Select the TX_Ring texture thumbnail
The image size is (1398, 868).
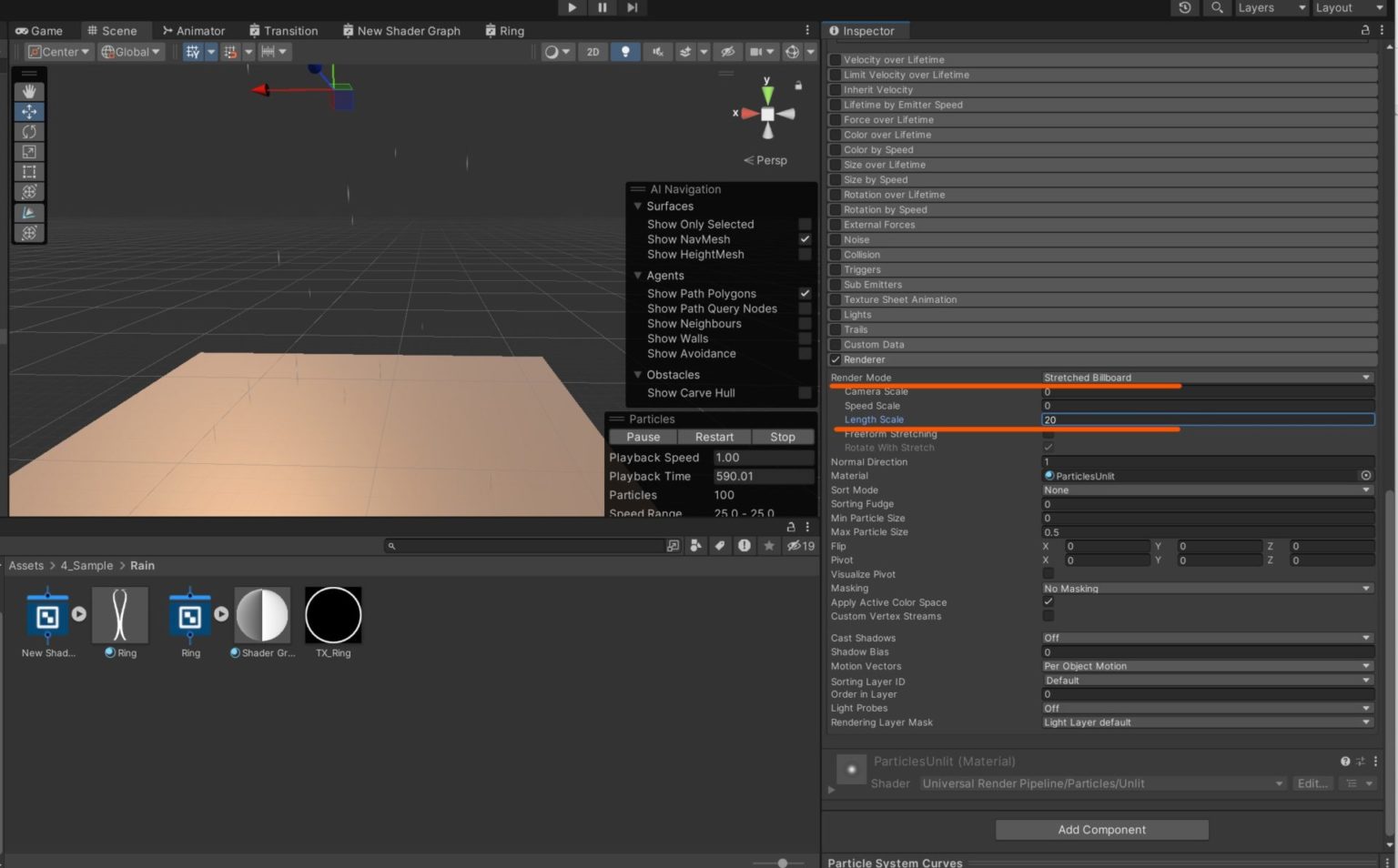click(x=332, y=615)
